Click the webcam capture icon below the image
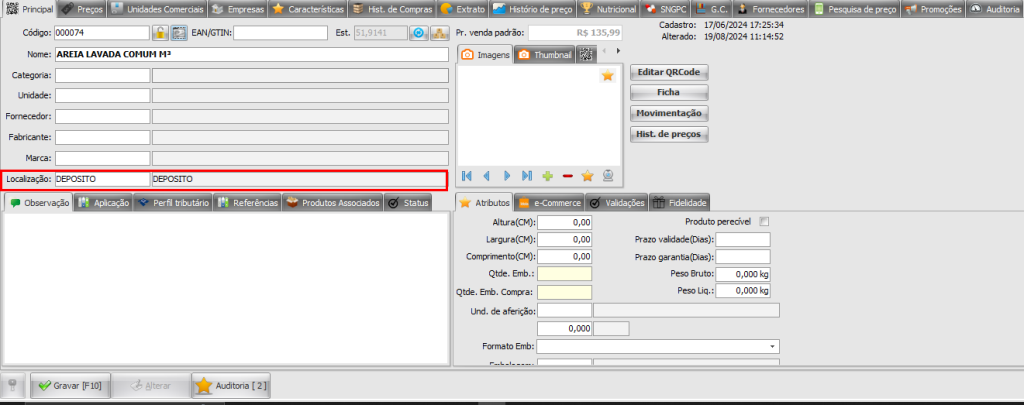 point(607,176)
